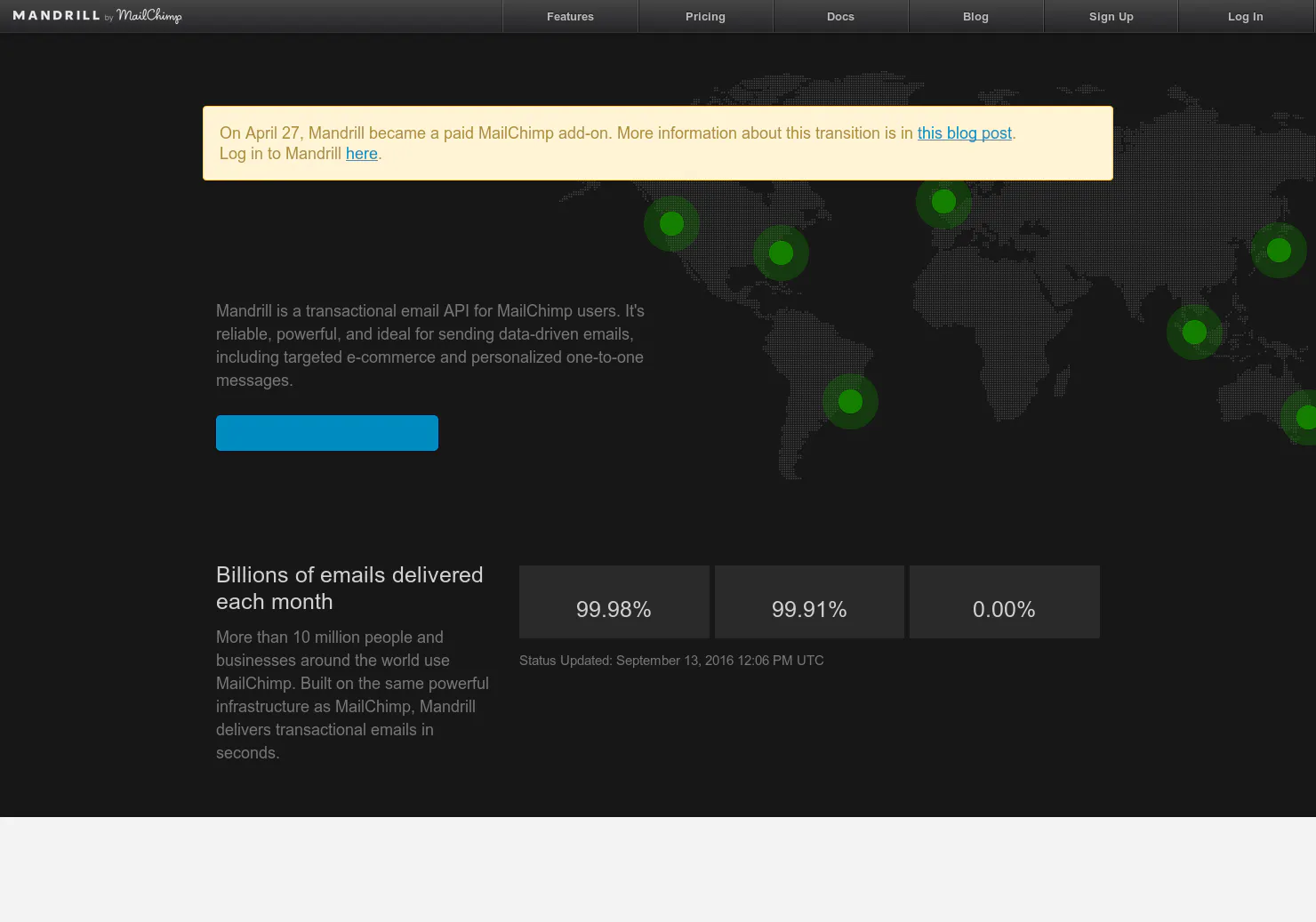1316x922 pixels.
Task: Follow the "this blog post" link
Action: pos(965,133)
